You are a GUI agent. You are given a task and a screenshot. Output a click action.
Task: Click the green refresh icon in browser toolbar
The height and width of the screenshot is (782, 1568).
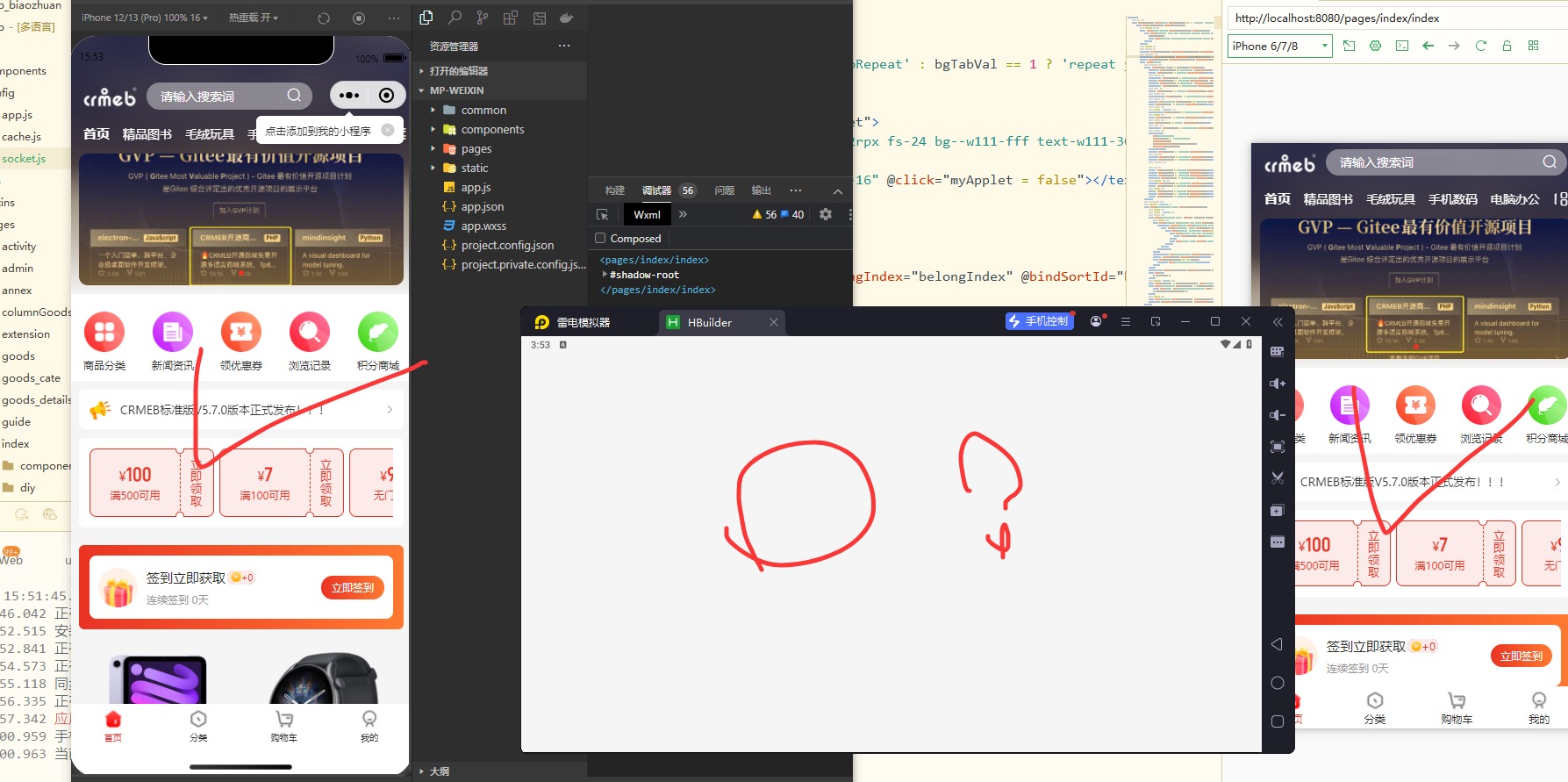(1480, 46)
